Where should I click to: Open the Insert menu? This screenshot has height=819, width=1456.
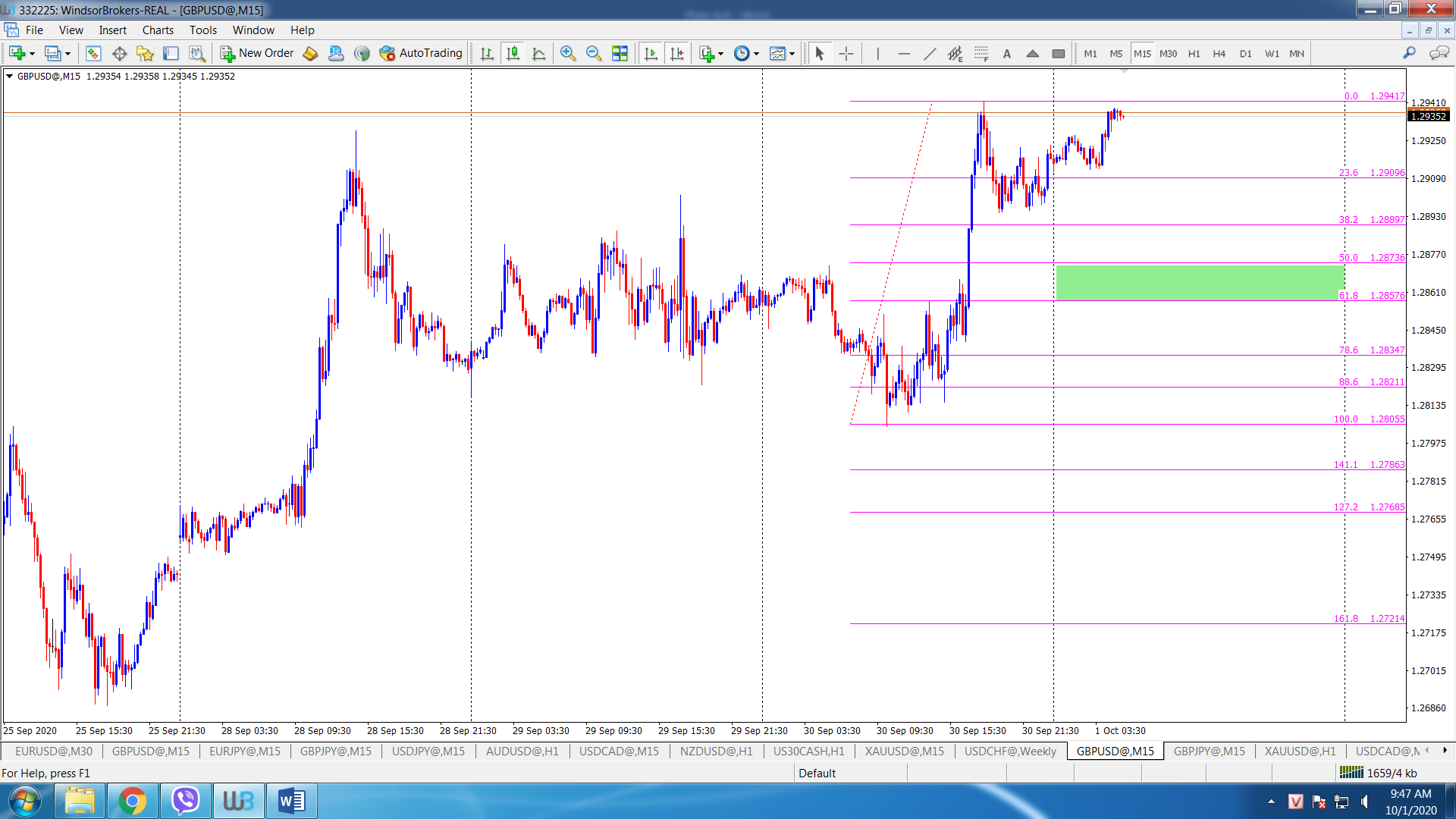[x=113, y=30]
